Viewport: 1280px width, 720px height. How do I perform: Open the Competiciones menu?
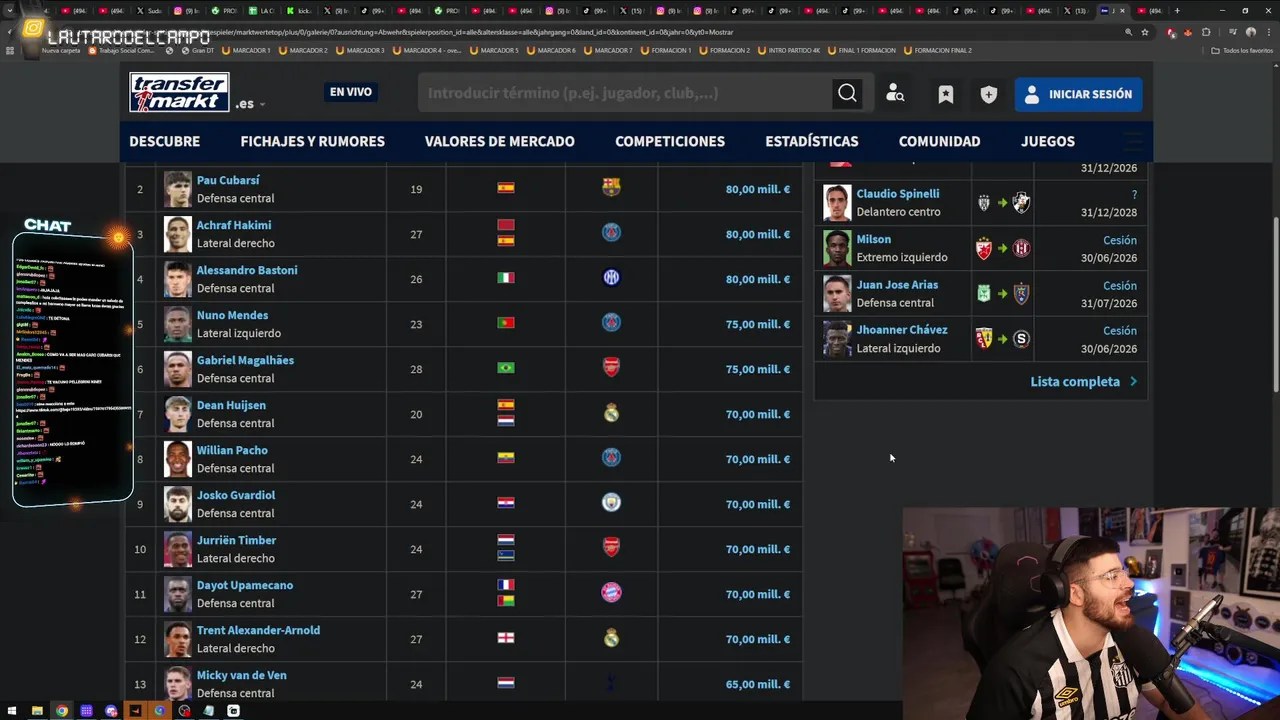tap(670, 141)
